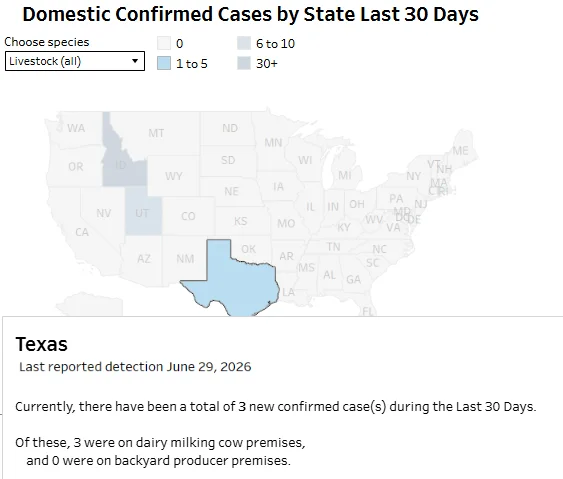Click the Nevada (NV) state shape
The image size is (563, 479).
103,213
